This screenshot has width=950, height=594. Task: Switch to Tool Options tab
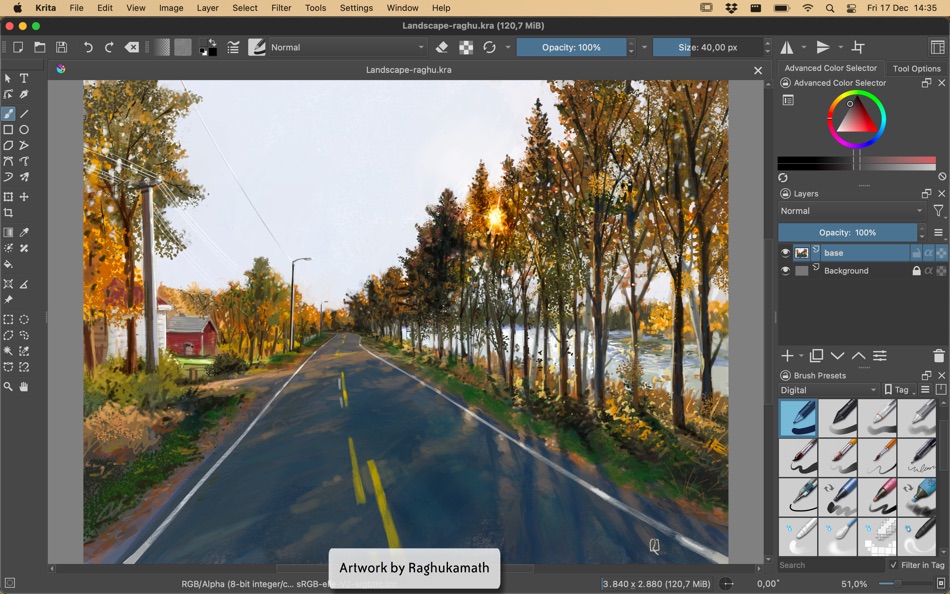click(917, 68)
